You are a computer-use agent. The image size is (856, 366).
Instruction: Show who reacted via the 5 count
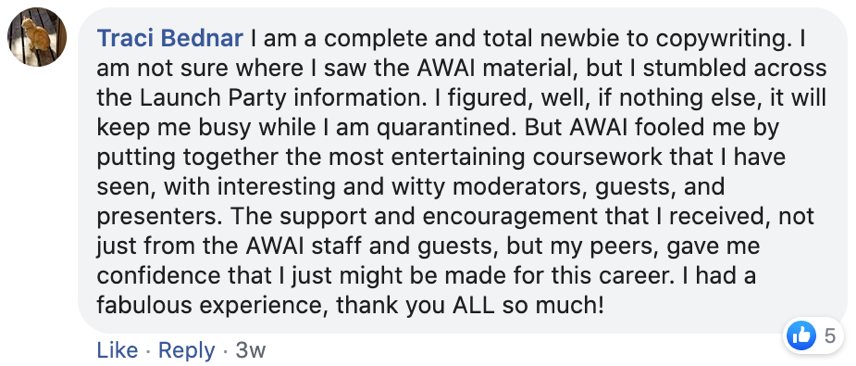pyautogui.click(x=830, y=336)
